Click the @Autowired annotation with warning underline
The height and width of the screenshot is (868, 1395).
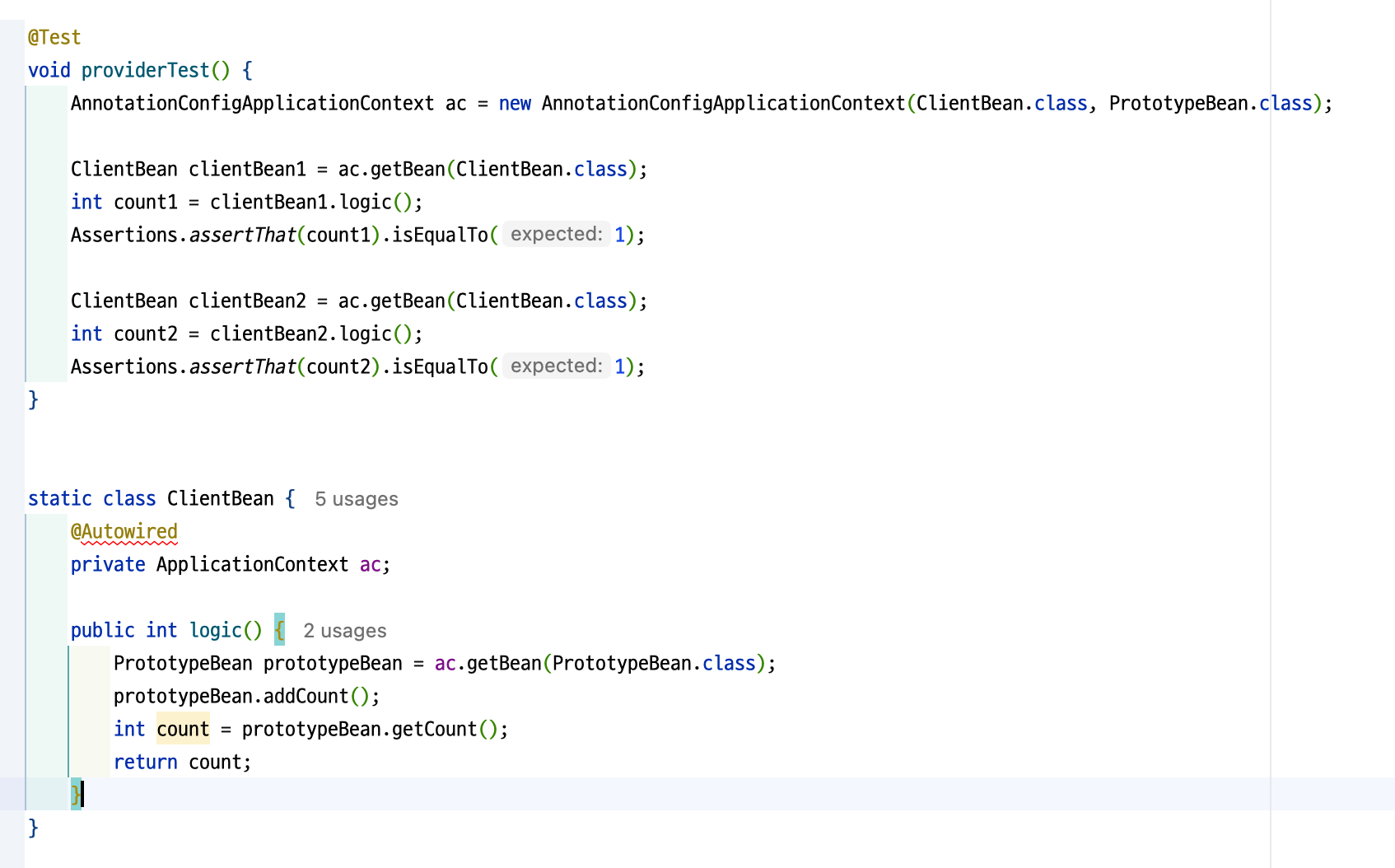click(x=124, y=532)
